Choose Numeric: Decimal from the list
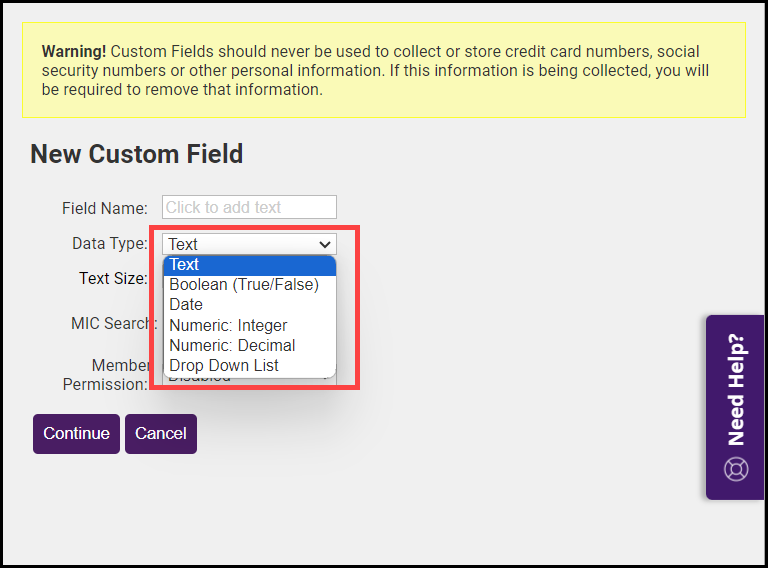The image size is (768, 568). (232, 345)
